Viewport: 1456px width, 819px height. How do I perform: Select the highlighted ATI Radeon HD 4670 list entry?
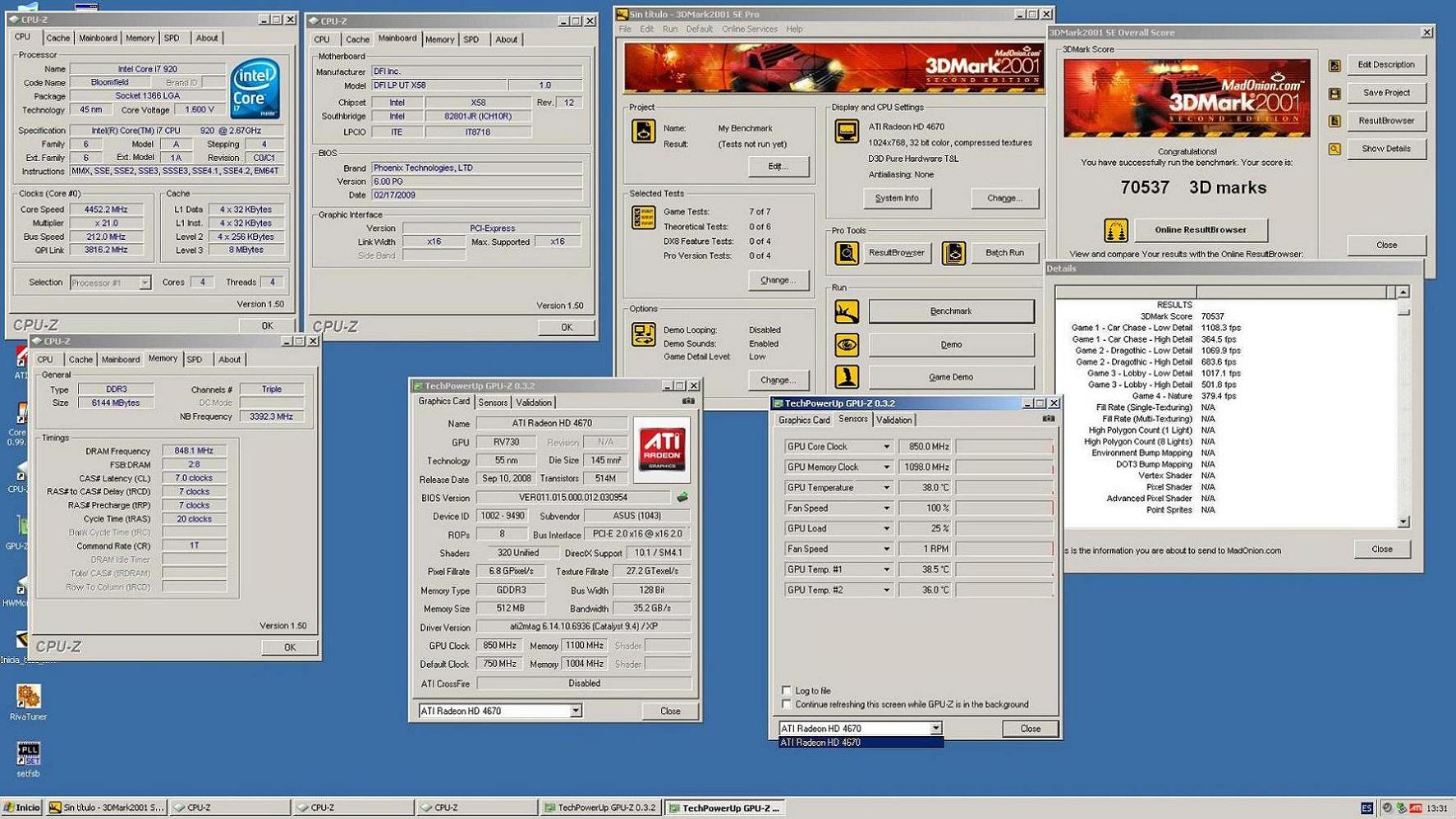pyautogui.click(x=861, y=743)
